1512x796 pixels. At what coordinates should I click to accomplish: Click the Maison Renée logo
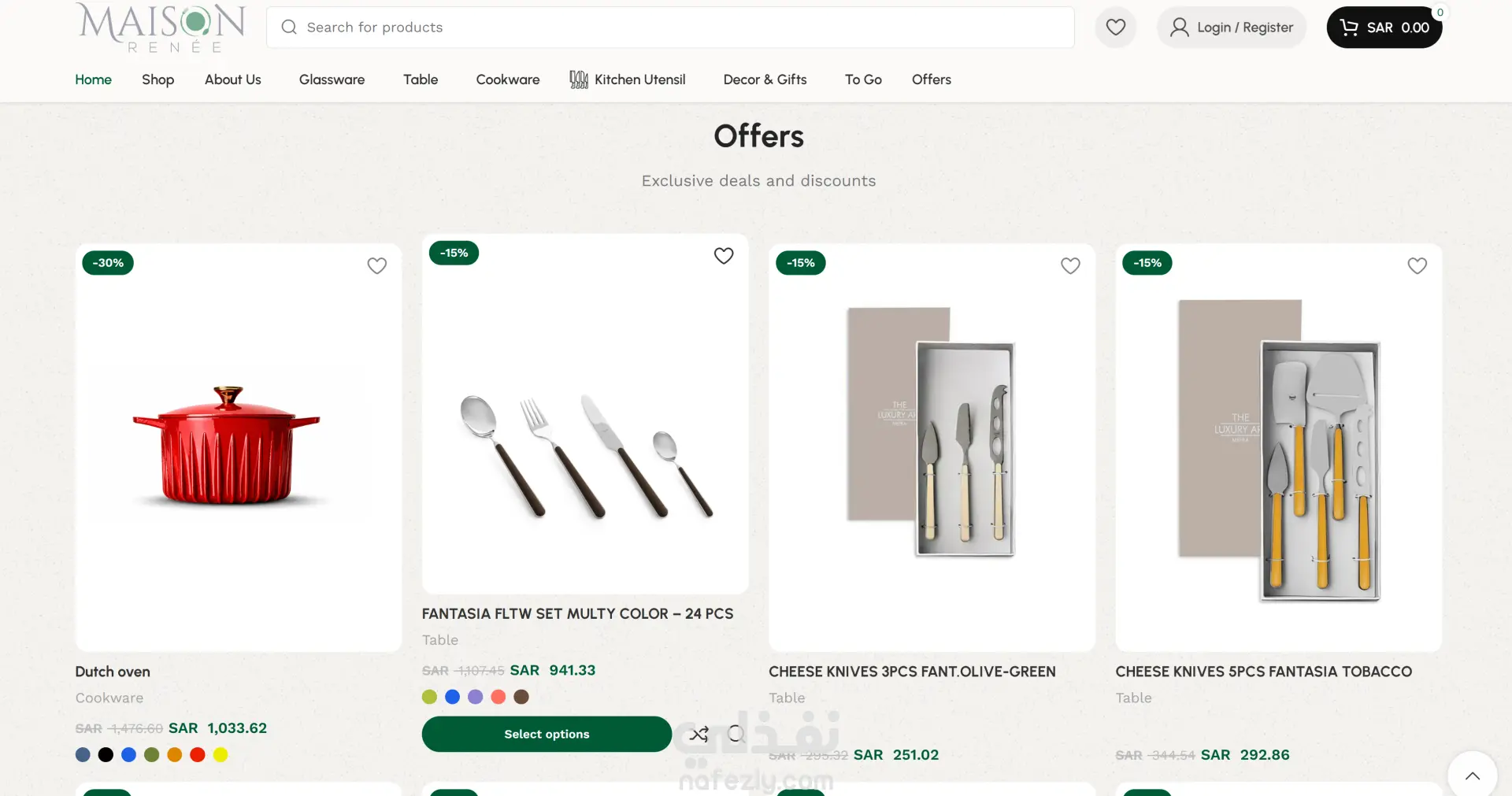(x=161, y=28)
